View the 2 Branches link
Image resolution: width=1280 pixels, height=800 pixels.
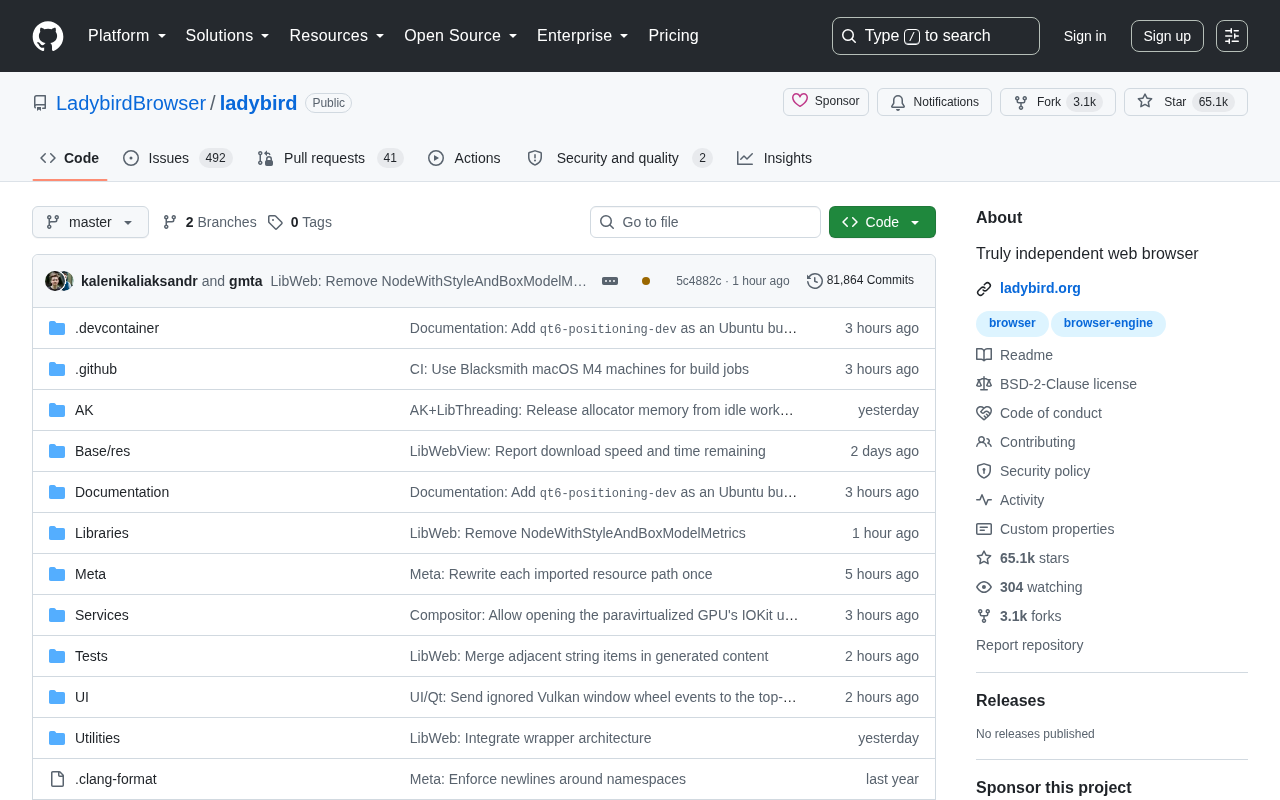(210, 222)
